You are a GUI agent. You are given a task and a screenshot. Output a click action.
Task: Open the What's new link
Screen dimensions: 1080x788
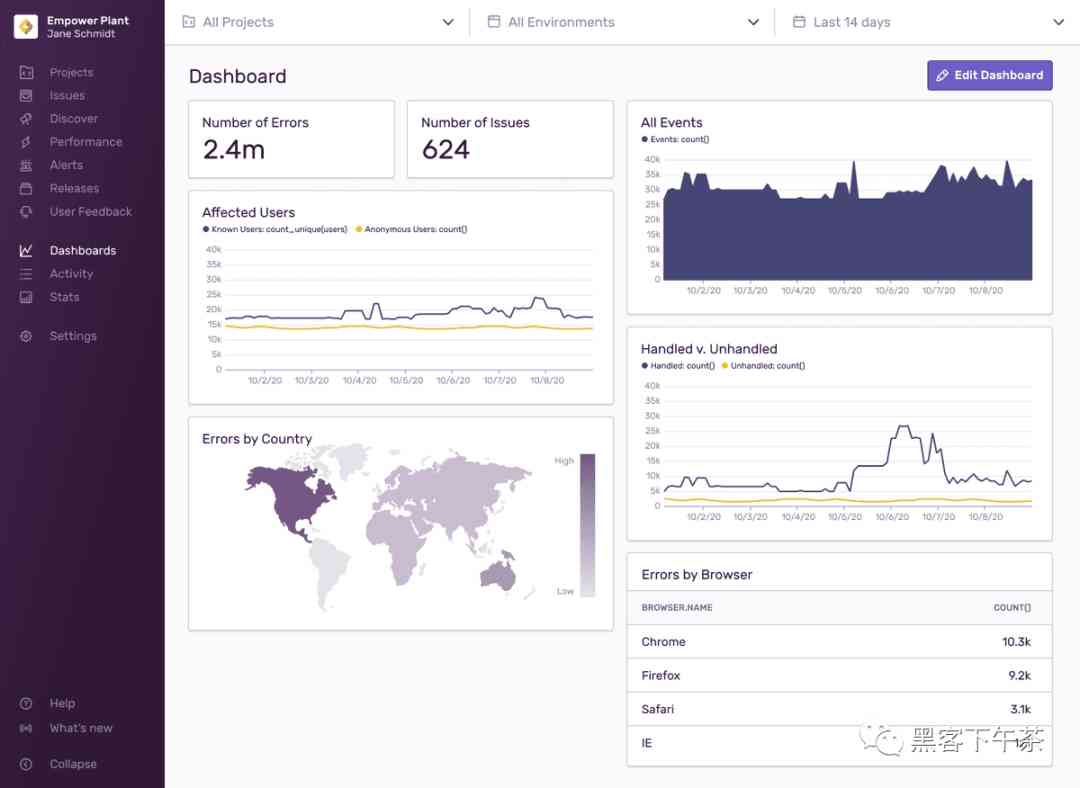click(x=80, y=728)
